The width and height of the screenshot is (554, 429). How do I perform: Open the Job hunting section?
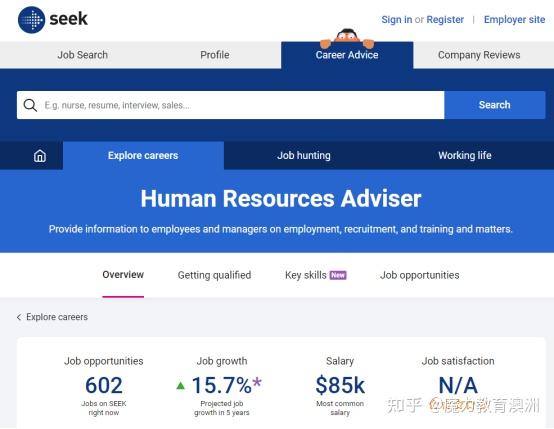pyautogui.click(x=304, y=155)
